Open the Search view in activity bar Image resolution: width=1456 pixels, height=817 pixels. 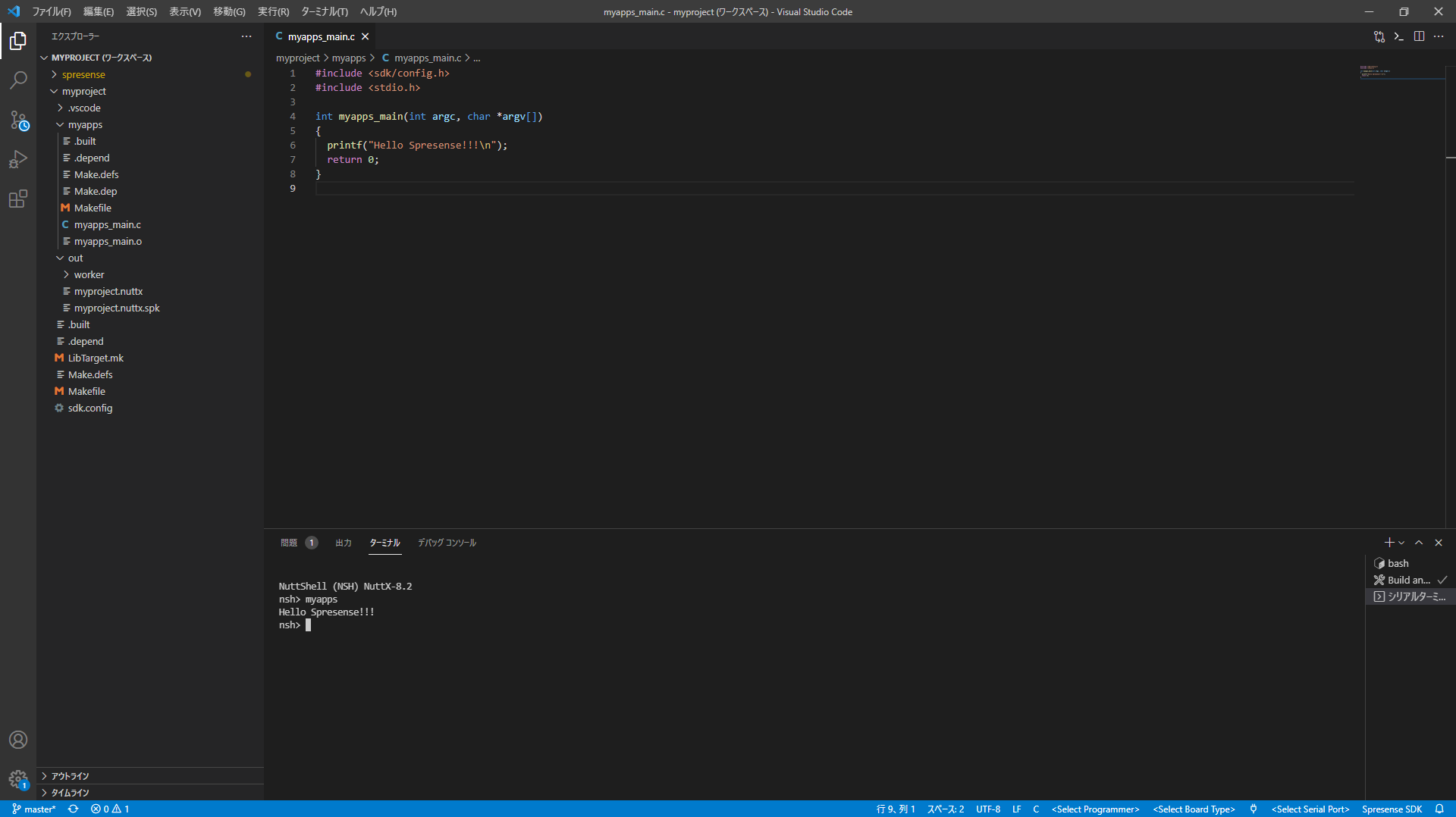(18, 80)
